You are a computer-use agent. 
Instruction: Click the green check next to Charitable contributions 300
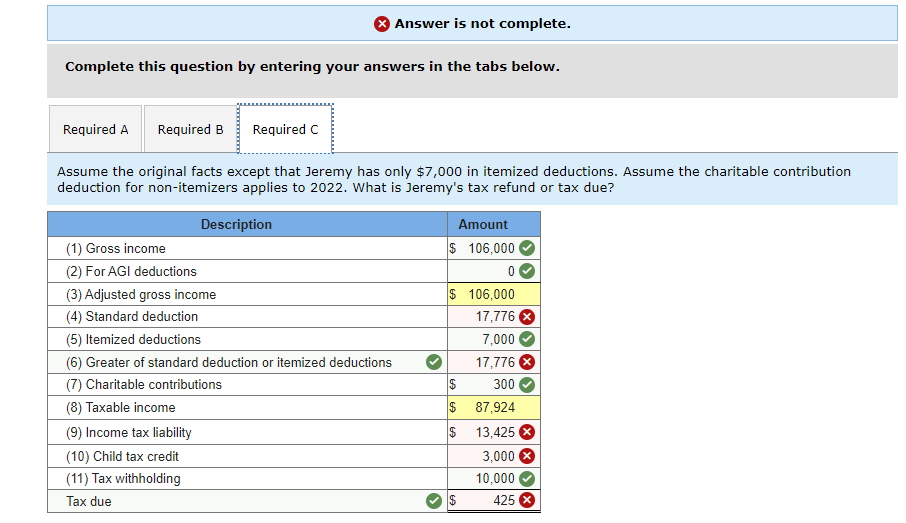pos(526,385)
